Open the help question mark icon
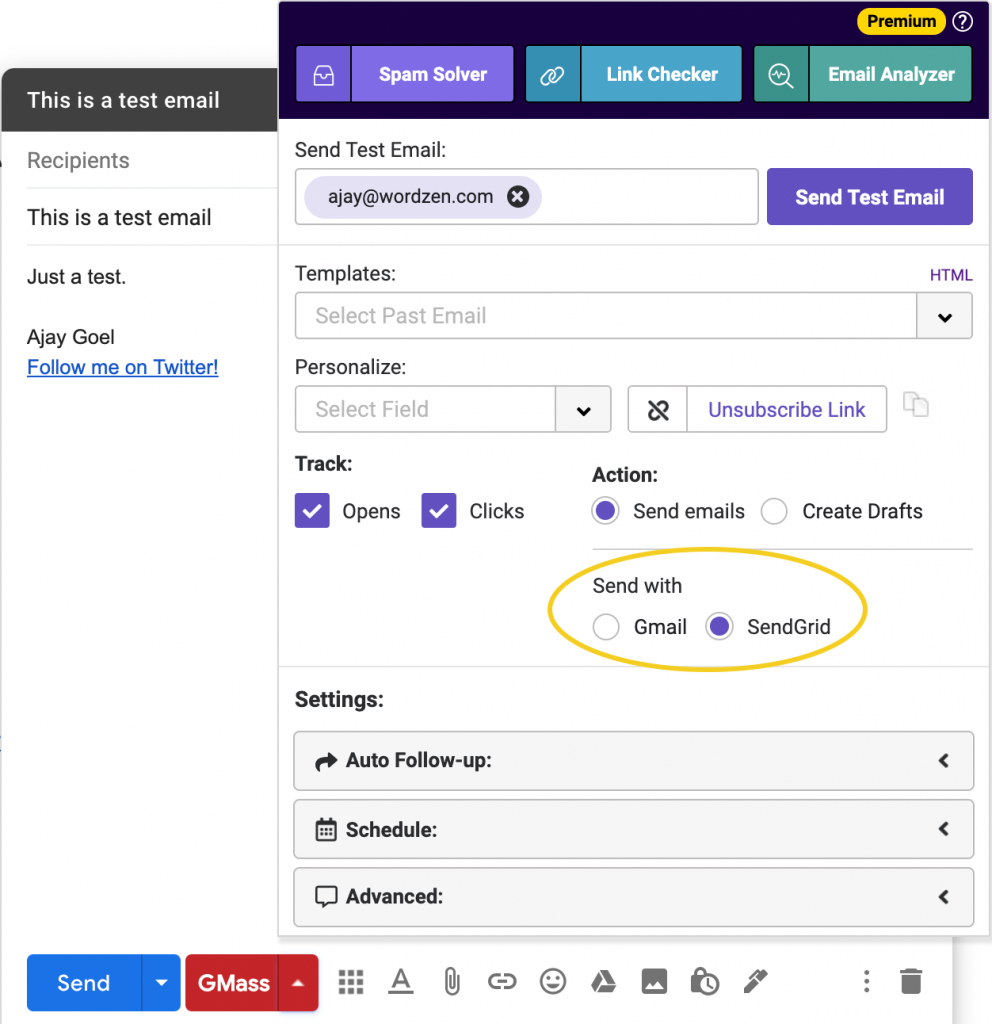This screenshot has width=992, height=1024. [x=962, y=21]
